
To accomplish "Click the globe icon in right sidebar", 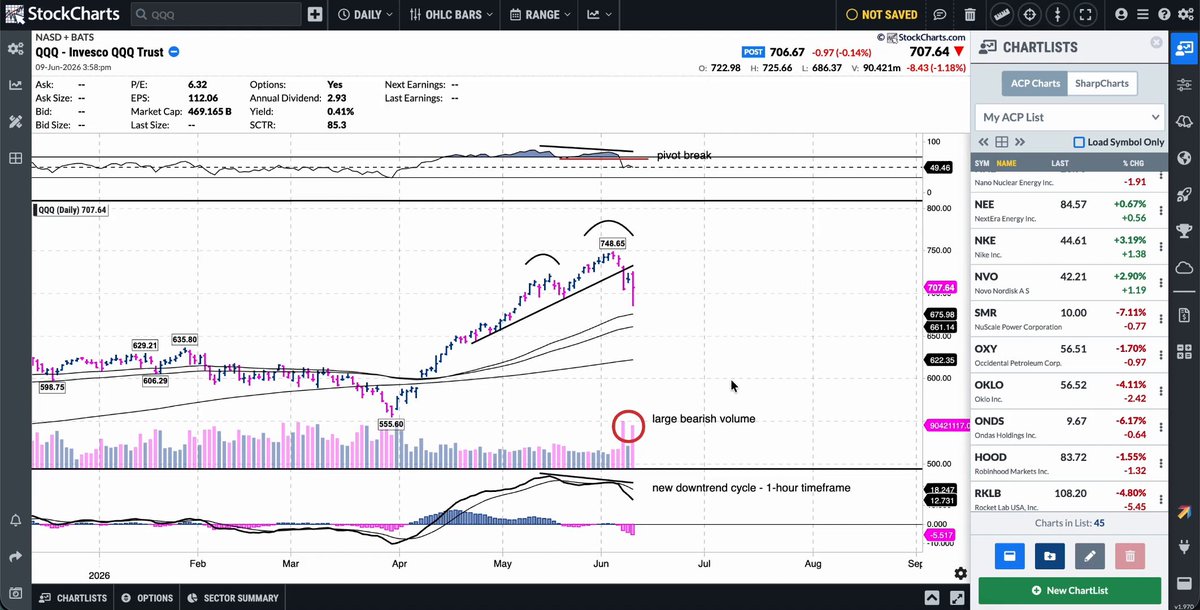I will tap(1185, 158).
